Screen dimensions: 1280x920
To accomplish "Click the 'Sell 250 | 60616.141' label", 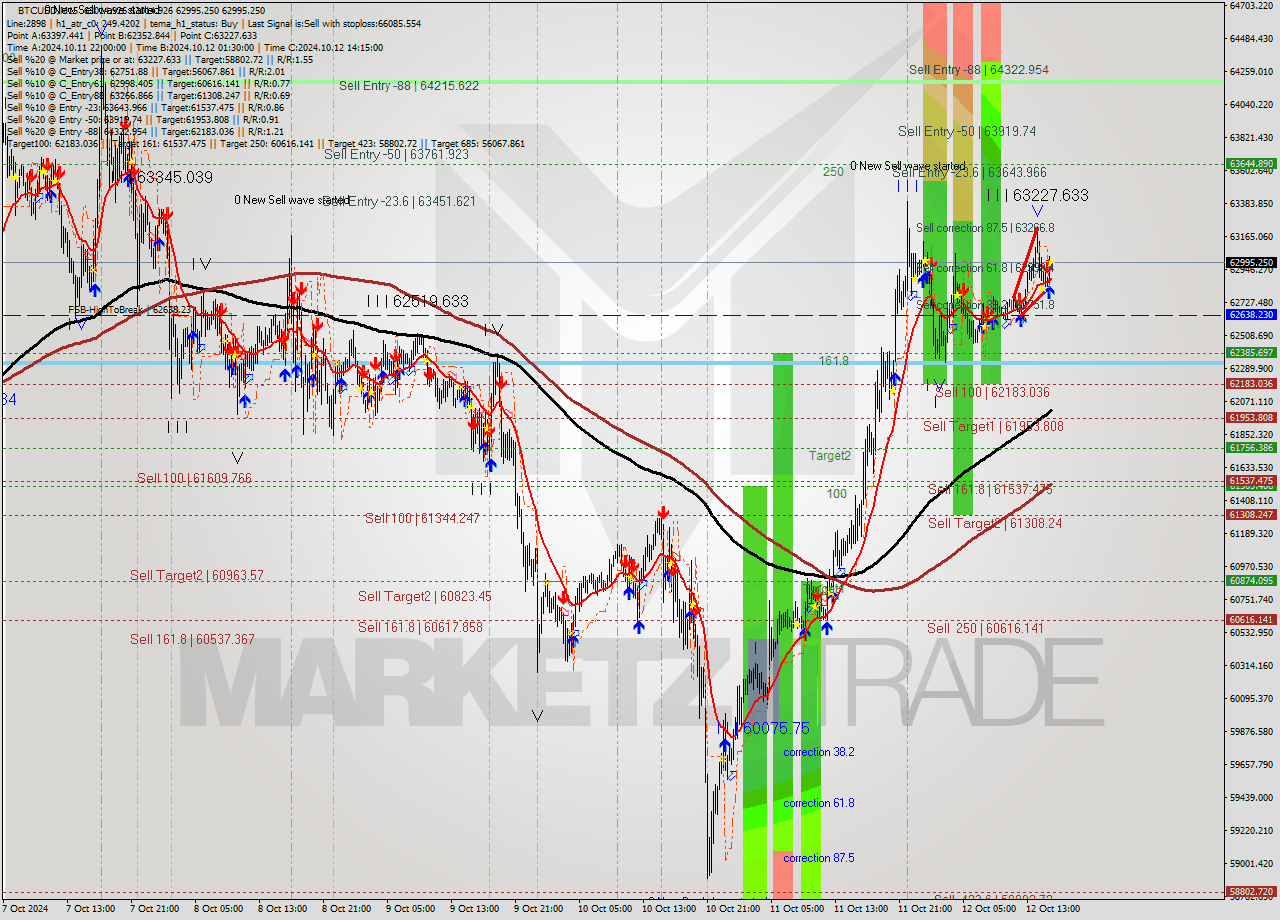I will click(985, 628).
